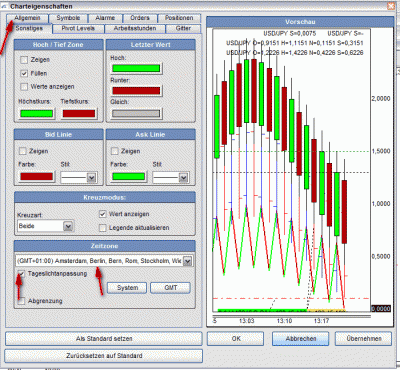Open the Alarme tab
Screen dimensions: 400x370
[x=105, y=18]
